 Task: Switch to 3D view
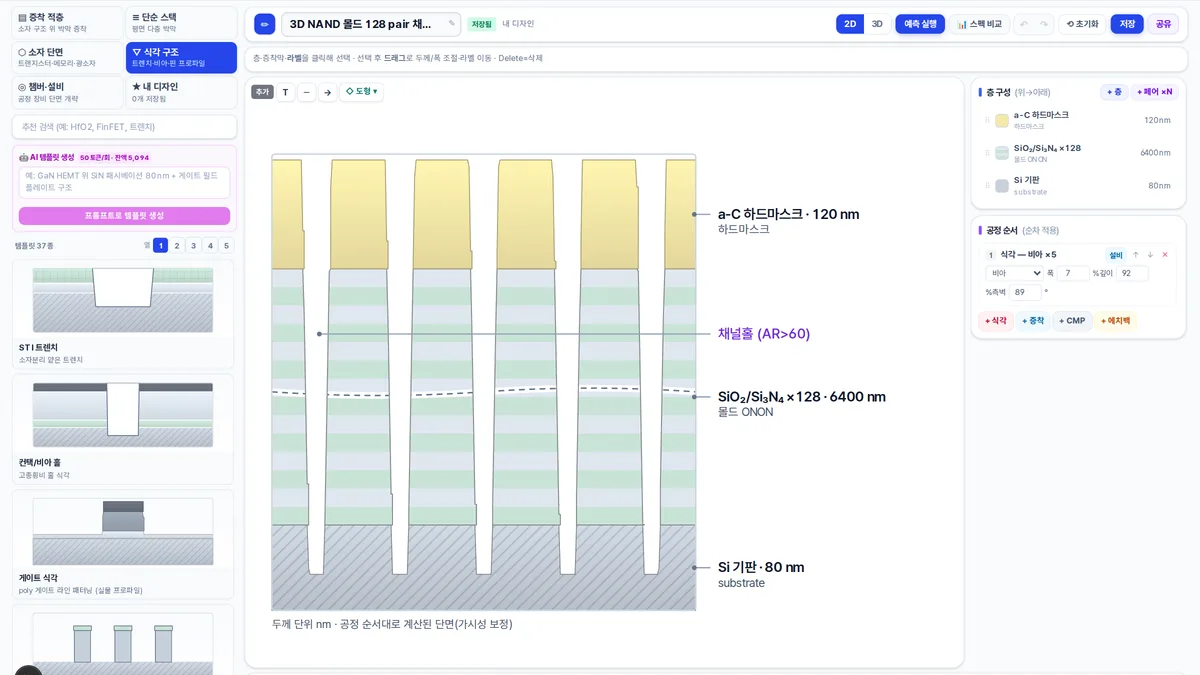click(877, 24)
